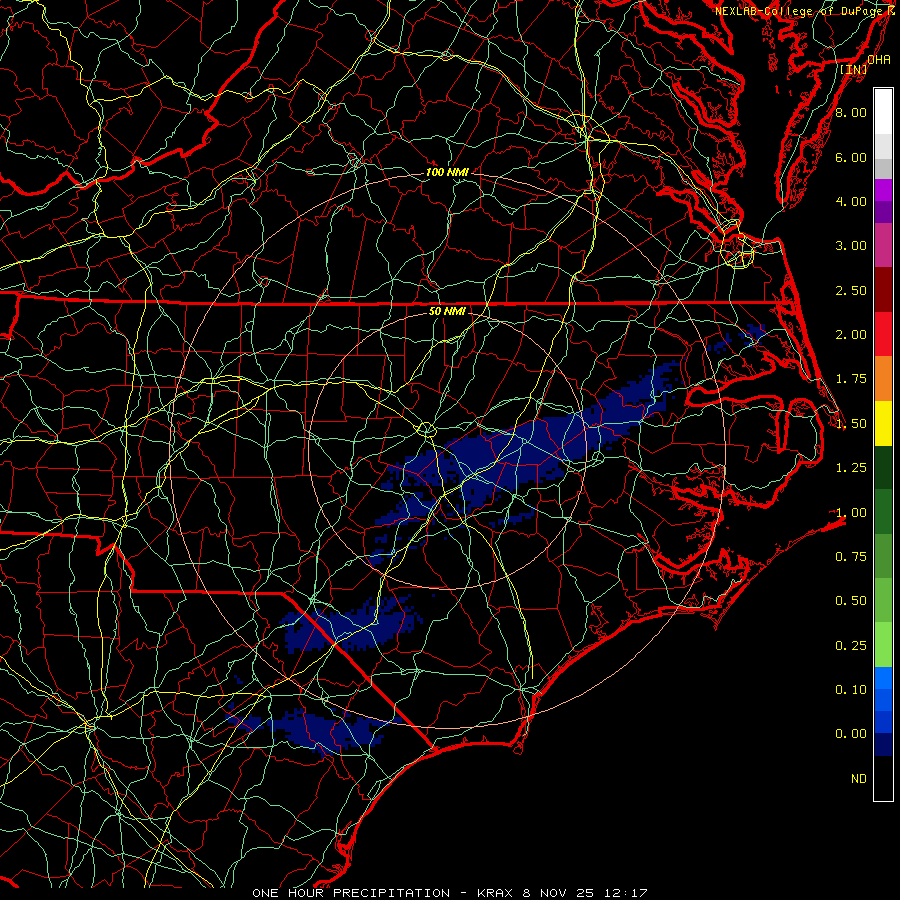Click the ND label under the scale

click(859, 779)
